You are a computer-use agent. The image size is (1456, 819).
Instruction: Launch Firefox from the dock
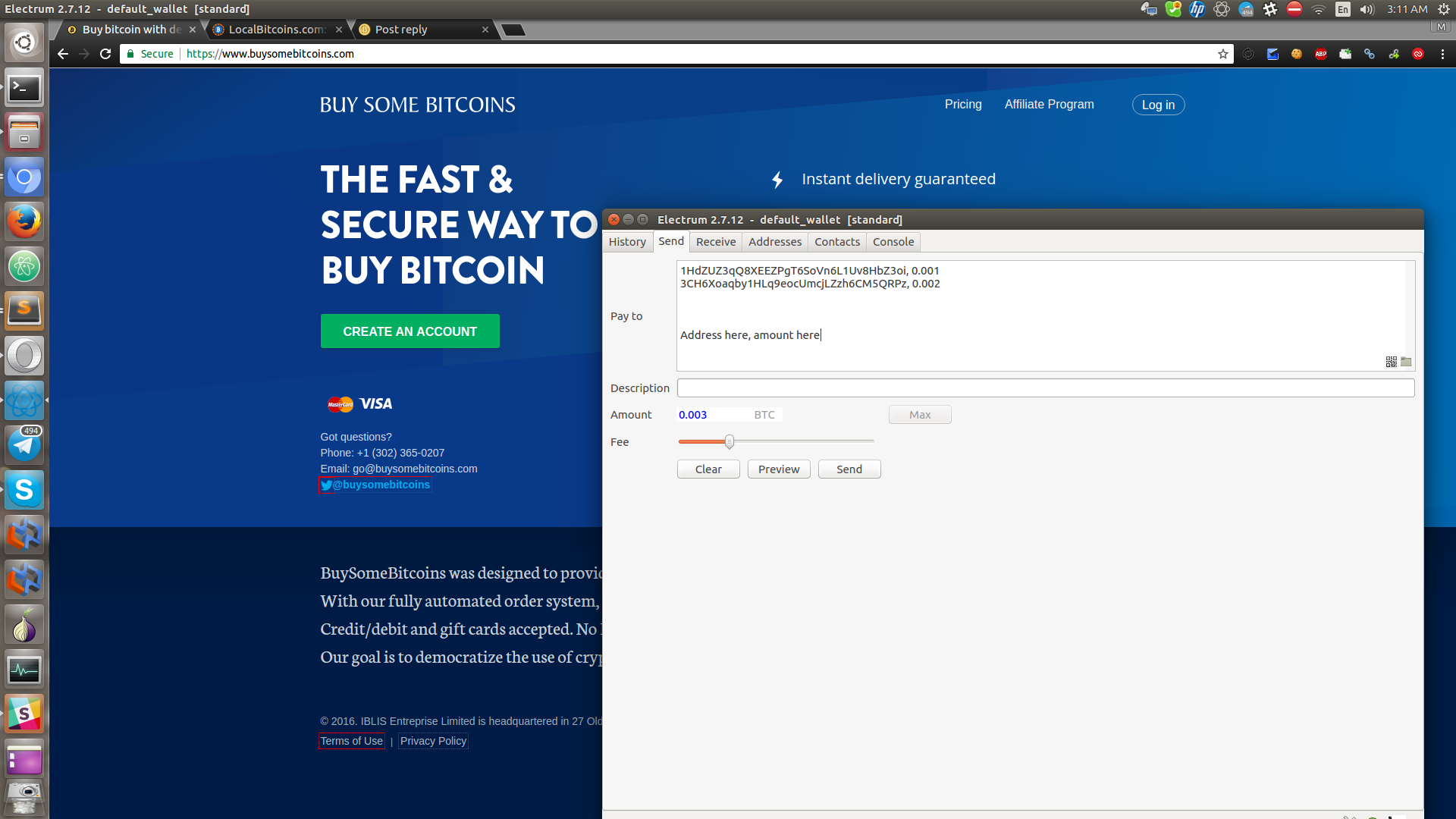(x=24, y=221)
